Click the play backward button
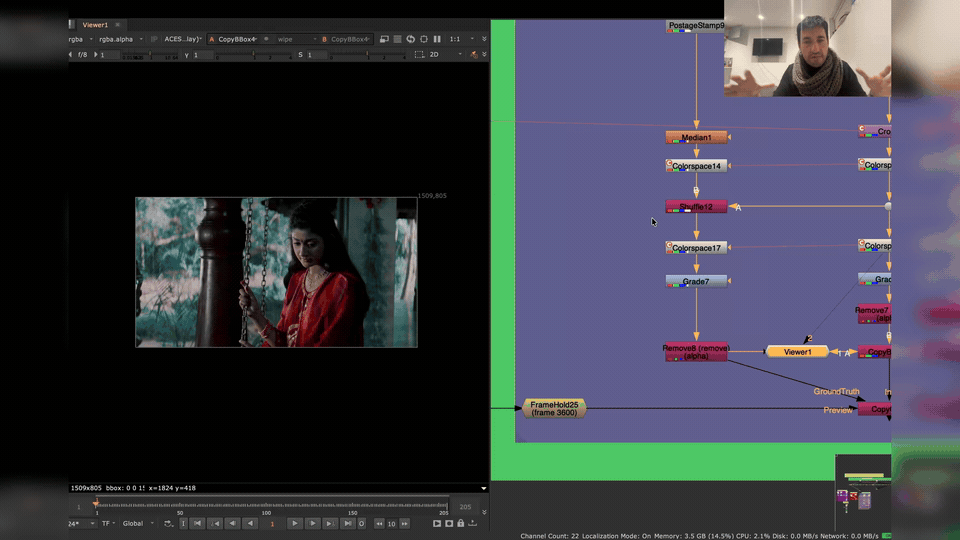This screenshot has height=540, width=960. [x=250, y=523]
